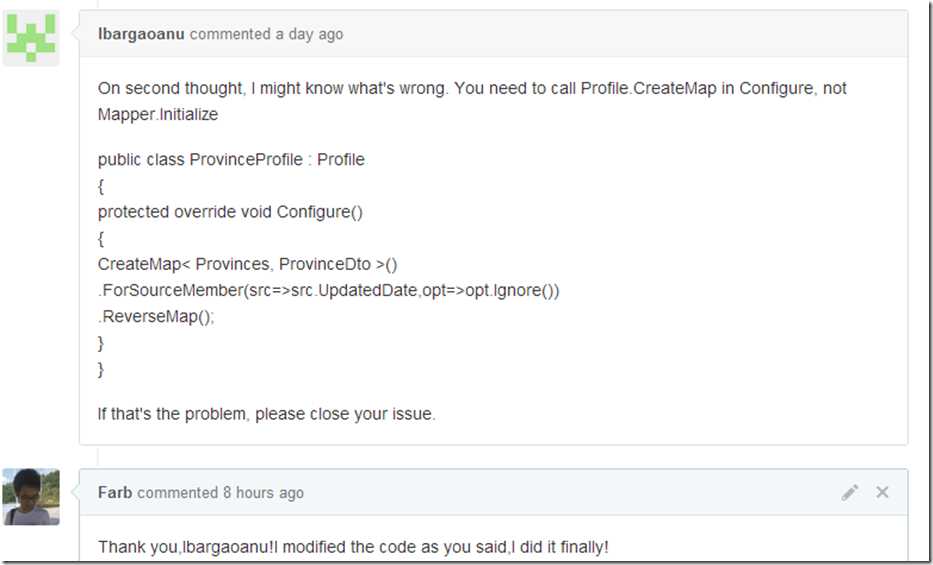Delete Farb's comment with the X icon

(882, 492)
